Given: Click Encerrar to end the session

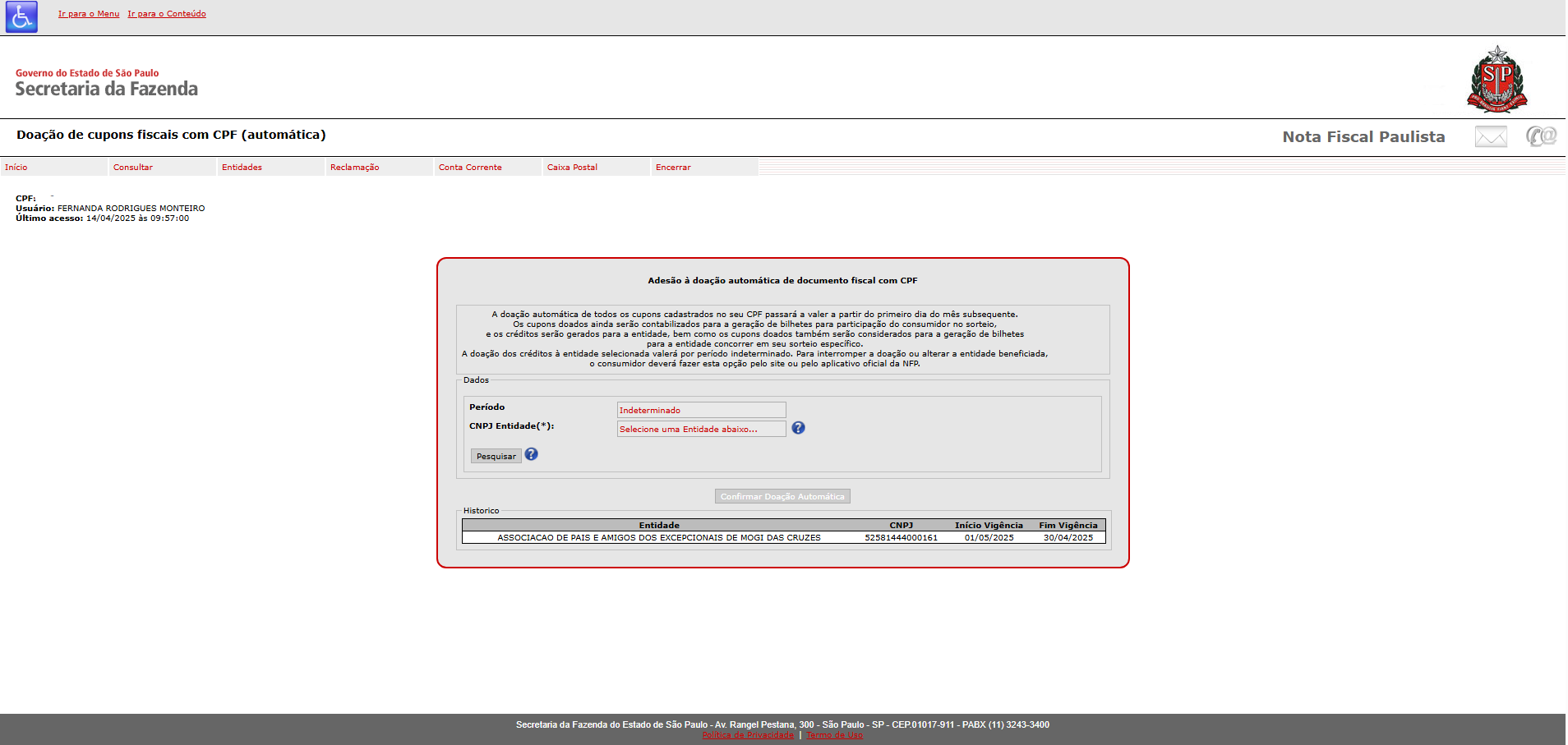Looking at the screenshot, I should [x=673, y=168].
